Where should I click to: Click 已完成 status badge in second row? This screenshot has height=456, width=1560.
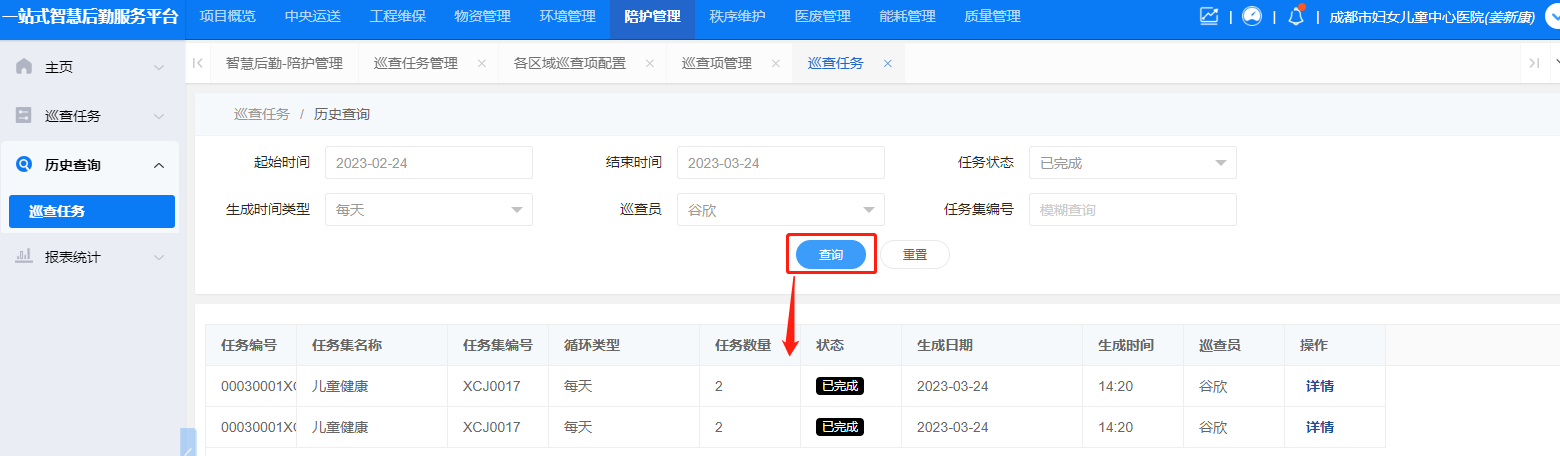coord(840,427)
